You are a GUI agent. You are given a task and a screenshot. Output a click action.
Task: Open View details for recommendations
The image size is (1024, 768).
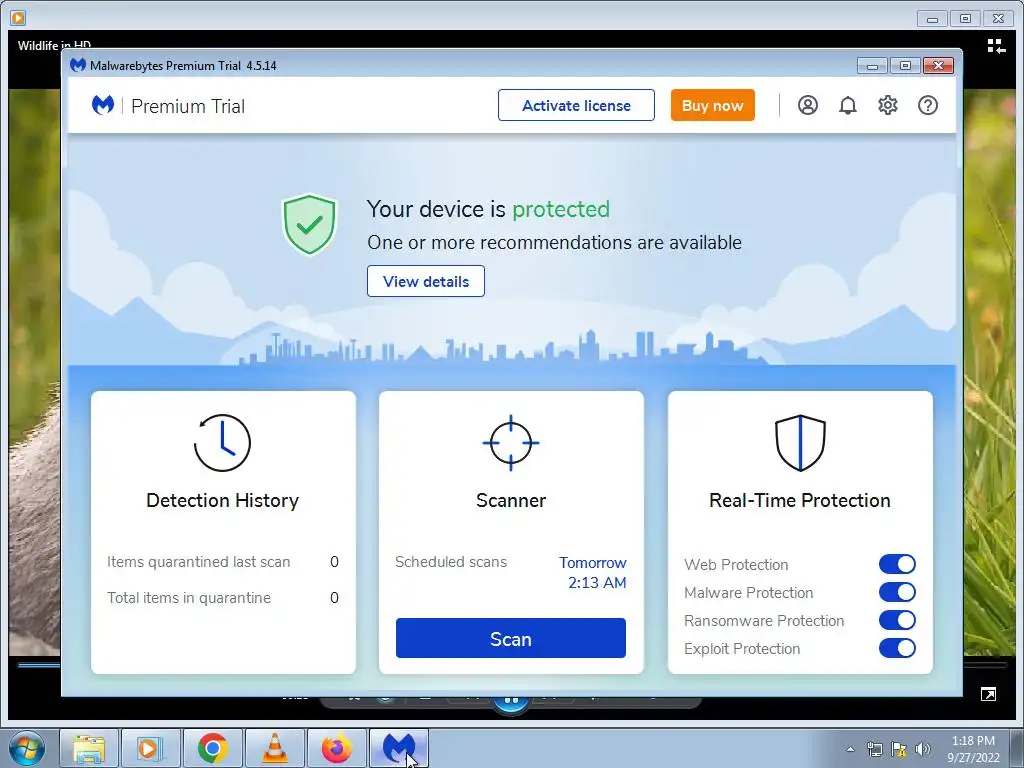(426, 281)
